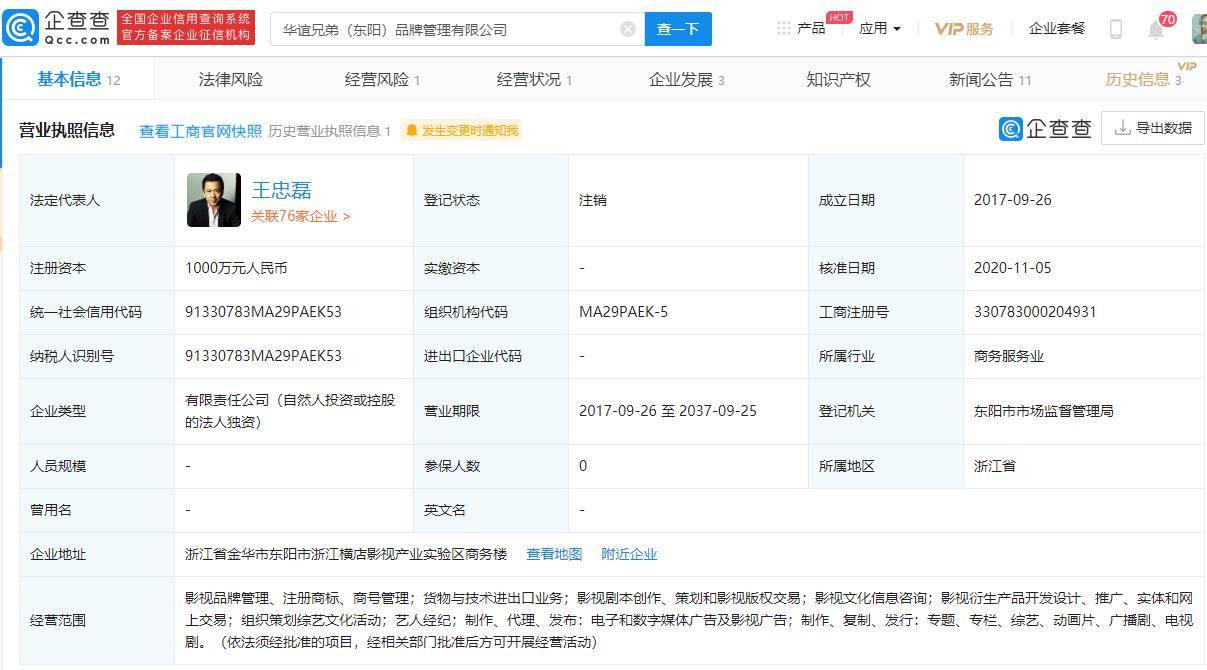Open 查看工商官网快照 link
Image resolution: width=1207 pixels, height=670 pixels.
tap(200, 130)
